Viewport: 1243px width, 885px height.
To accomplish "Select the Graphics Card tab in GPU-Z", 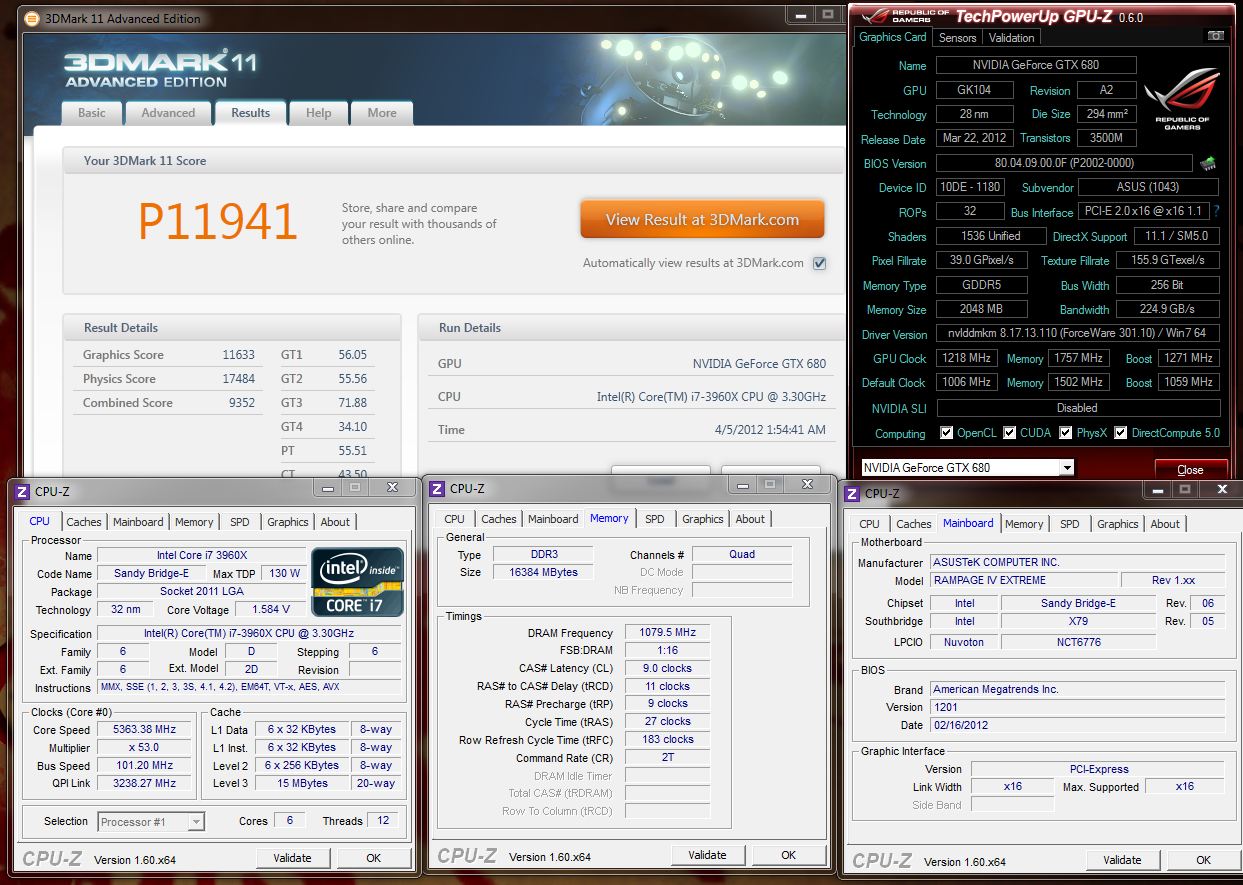I will click(893, 37).
